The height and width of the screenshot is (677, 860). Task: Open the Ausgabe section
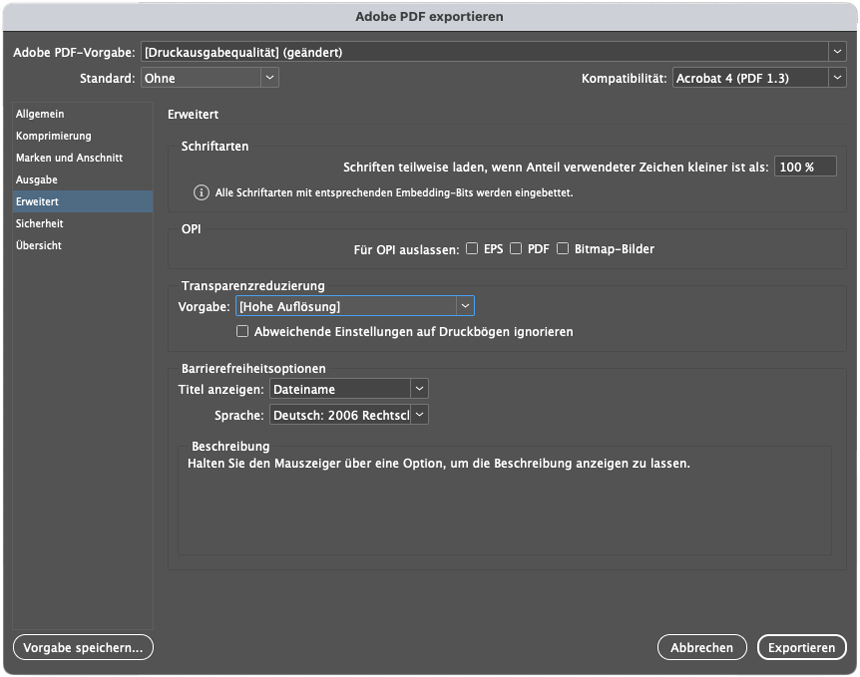(x=82, y=179)
